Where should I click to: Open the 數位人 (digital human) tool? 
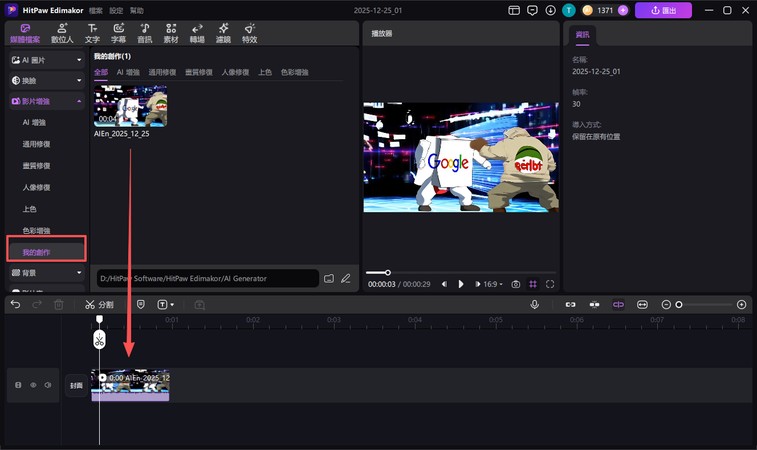[x=63, y=33]
